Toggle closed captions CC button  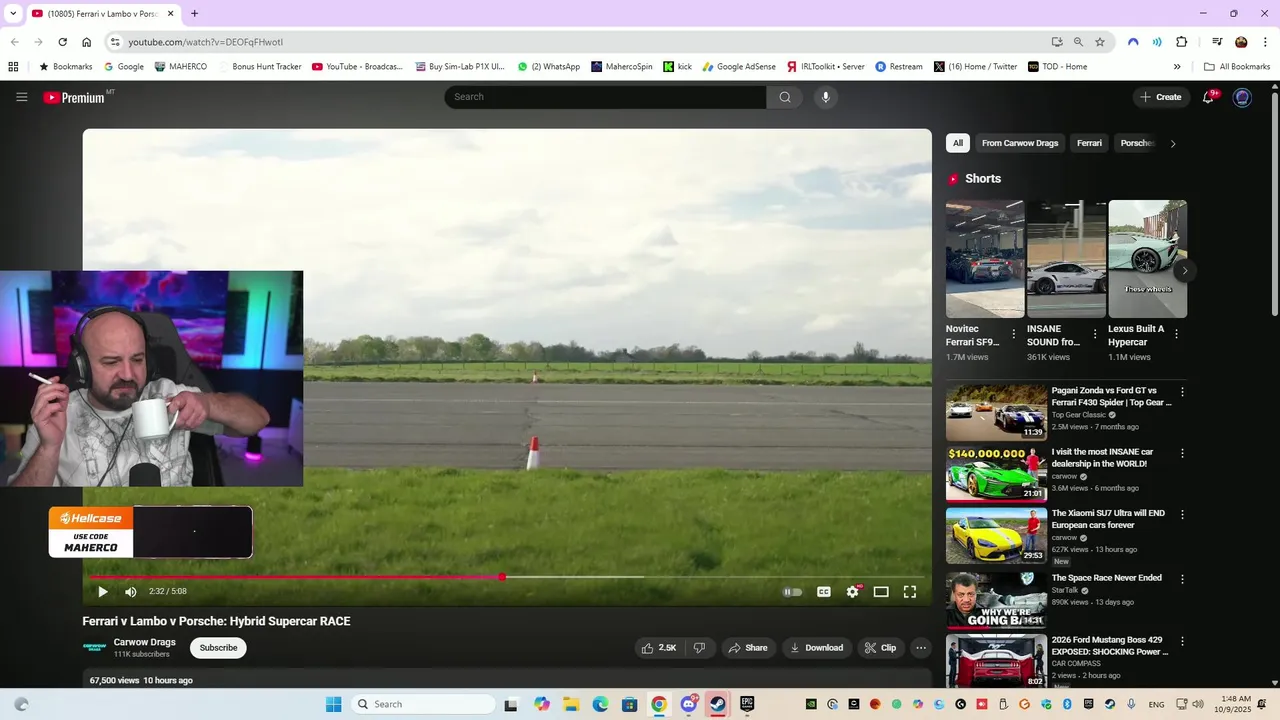824,592
